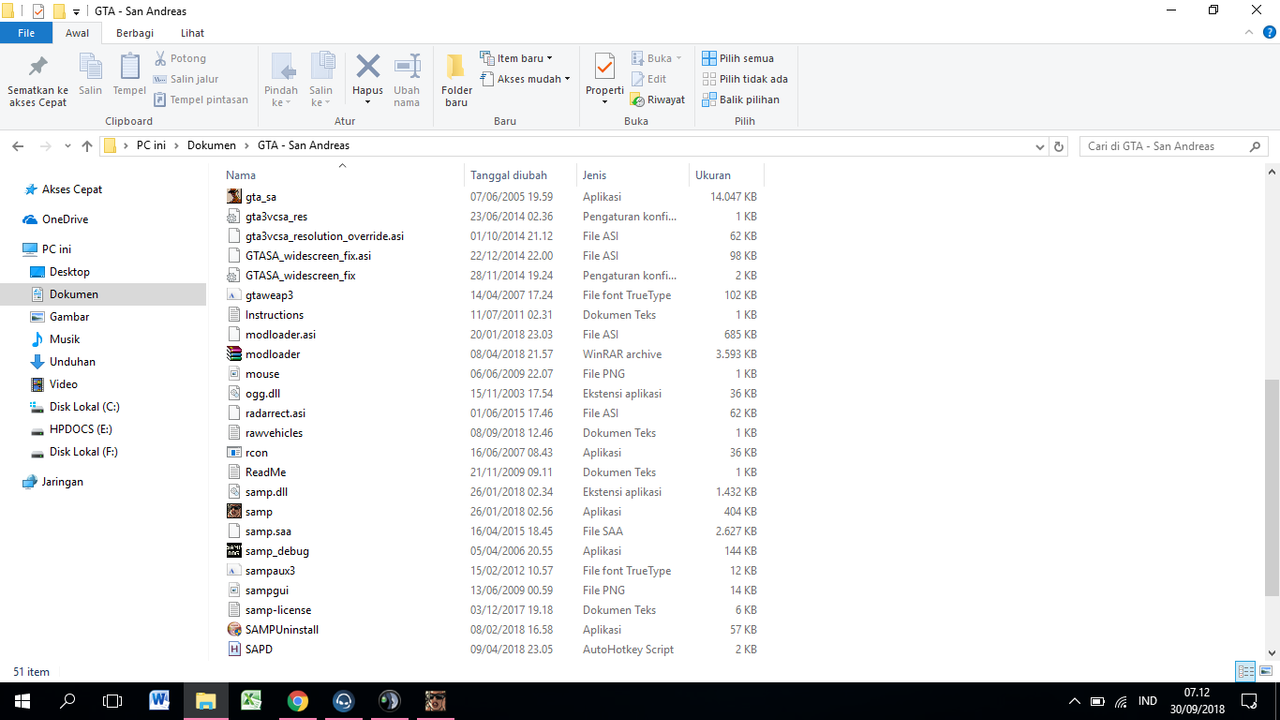The width and height of the screenshot is (1280, 720).
Task: Open recent locations dropdown
Action: coord(68,146)
